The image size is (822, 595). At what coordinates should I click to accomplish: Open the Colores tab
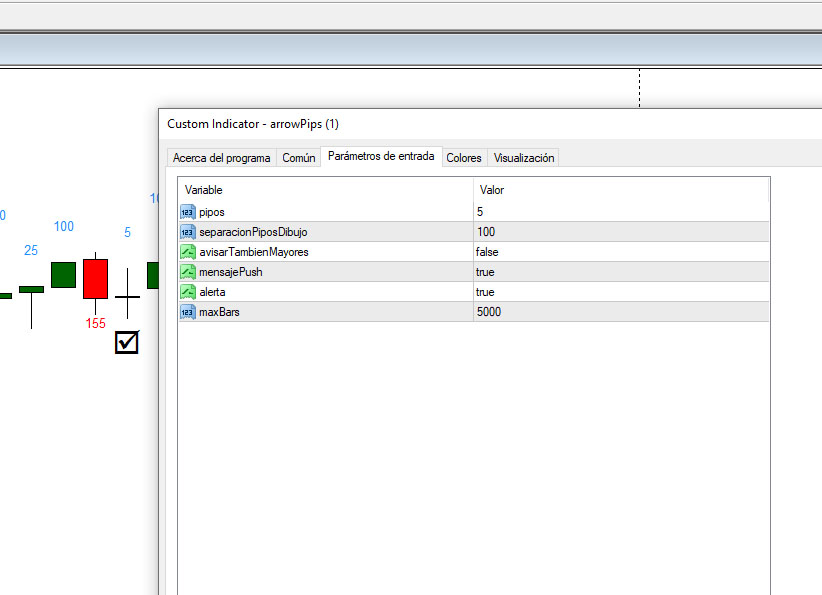click(464, 158)
